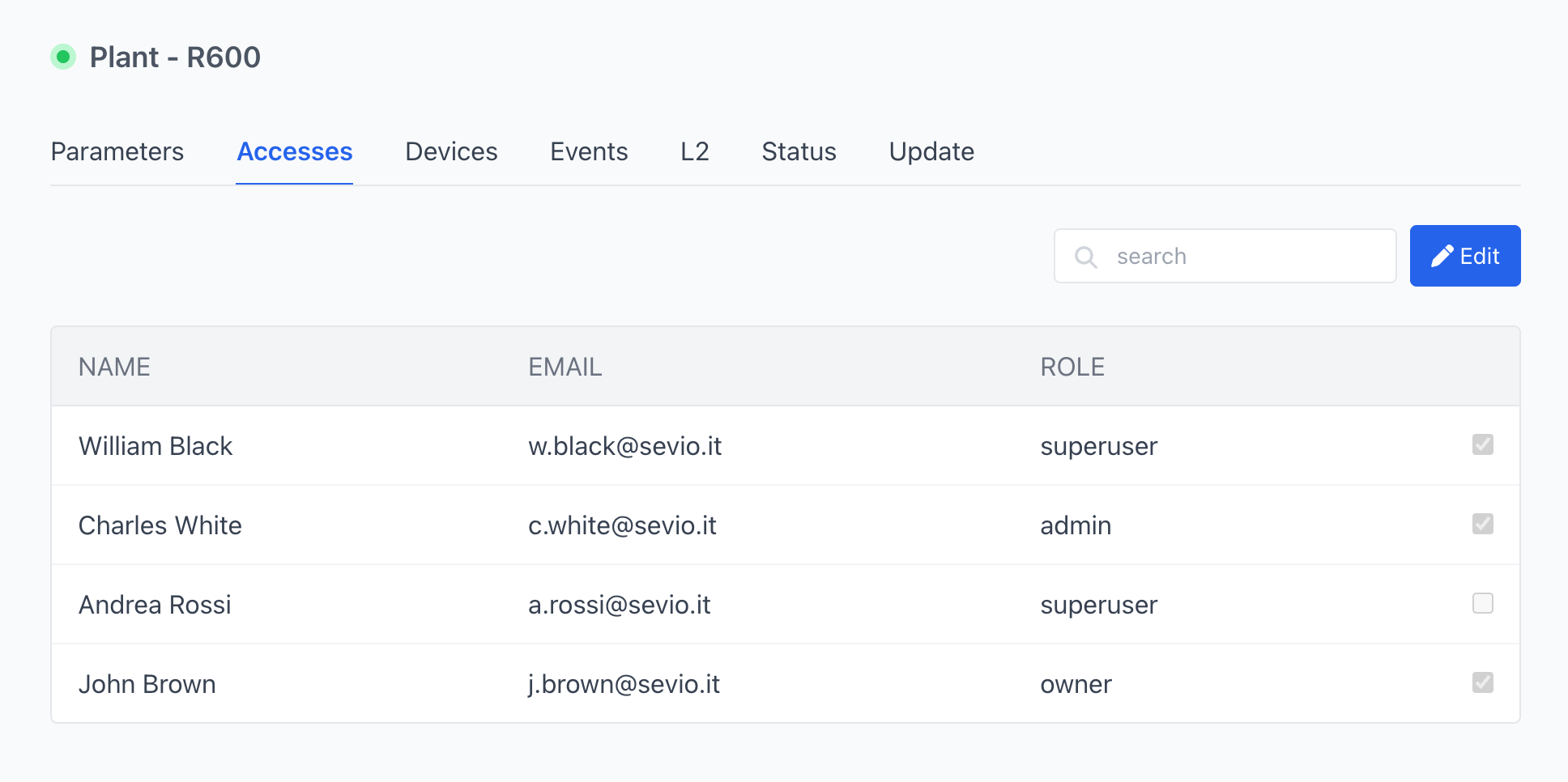Select the Accesses tab
1568x782 pixels.
coord(295,152)
